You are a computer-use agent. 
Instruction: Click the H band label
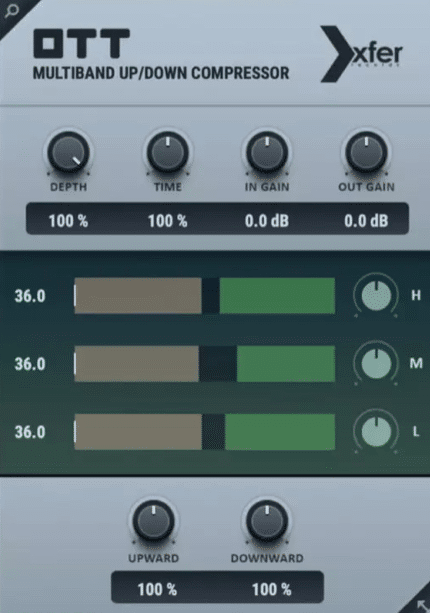pyautogui.click(x=416, y=296)
